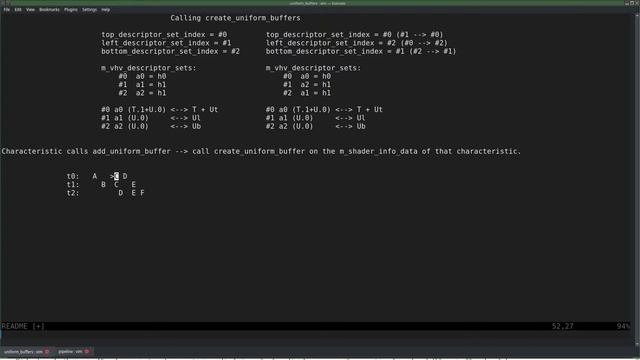Close the pipeline tab with its red icon
640x360 pixels.
[x=87, y=351]
